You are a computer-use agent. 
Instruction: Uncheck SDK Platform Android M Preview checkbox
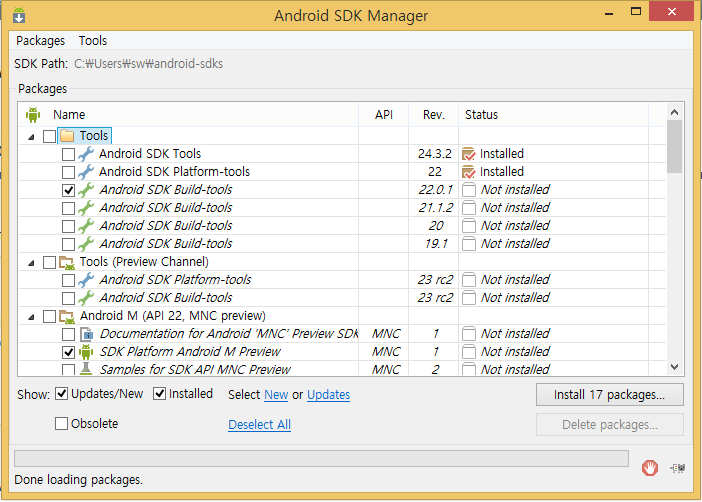point(68,352)
